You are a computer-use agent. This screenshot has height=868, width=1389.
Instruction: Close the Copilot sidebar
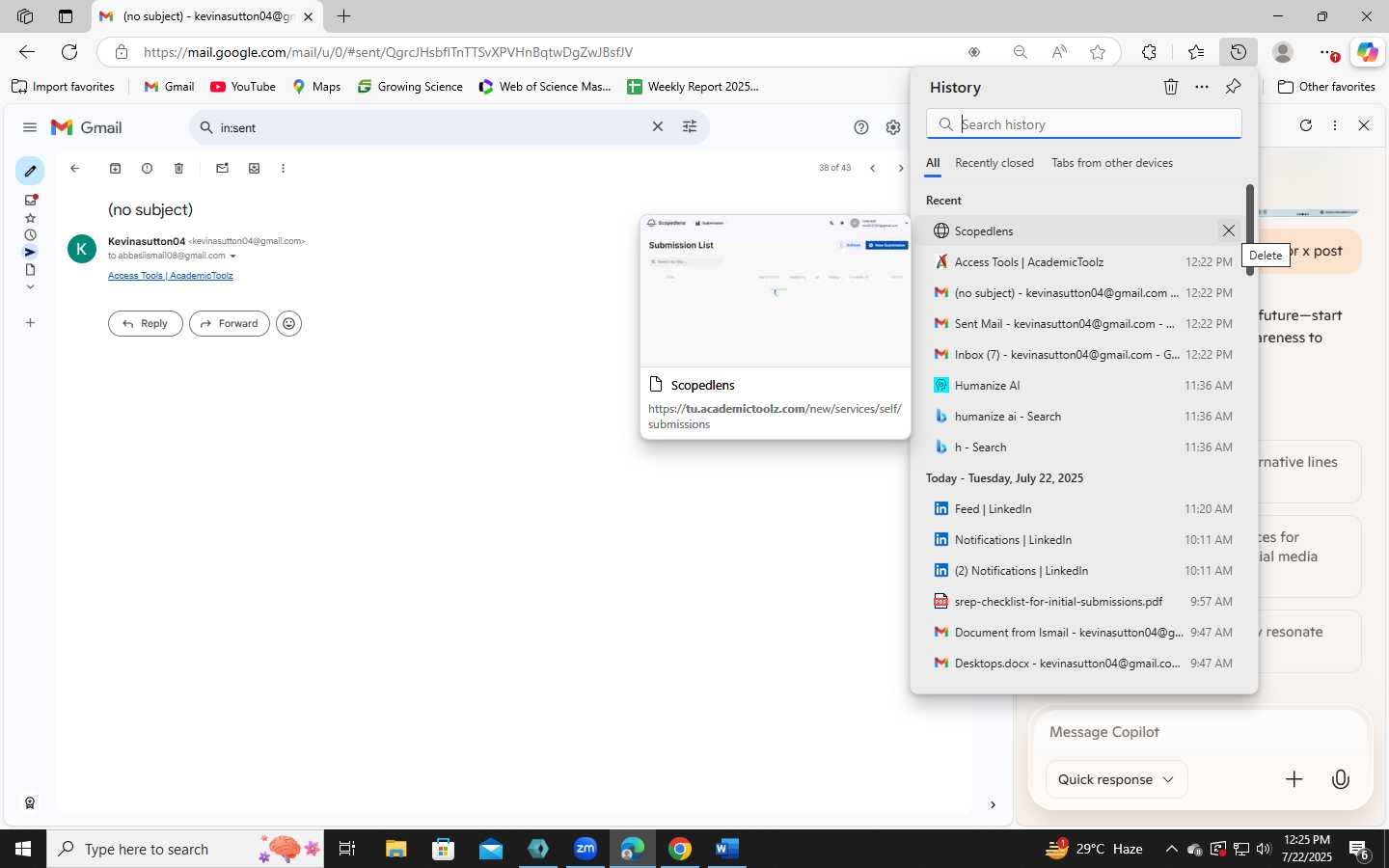tap(1364, 125)
